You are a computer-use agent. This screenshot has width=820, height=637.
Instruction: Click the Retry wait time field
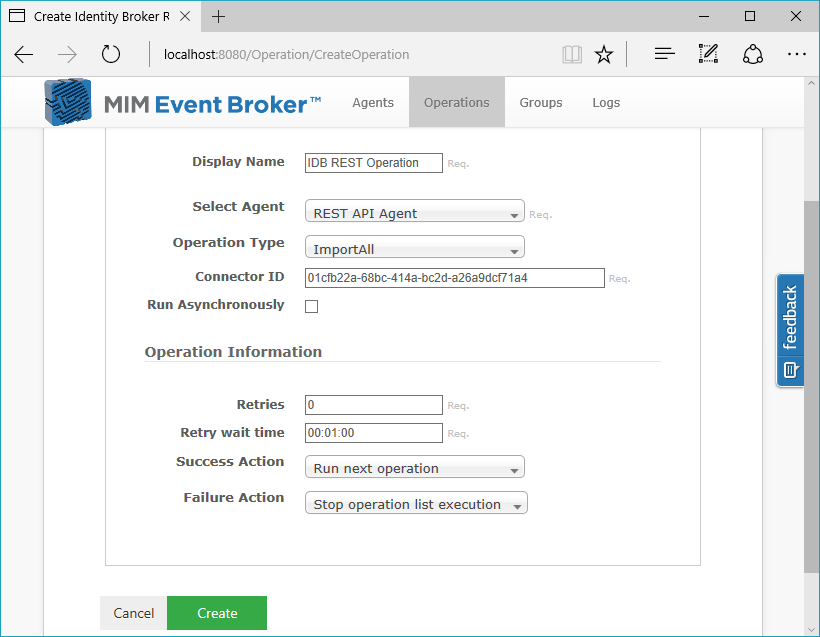pyautogui.click(x=374, y=433)
